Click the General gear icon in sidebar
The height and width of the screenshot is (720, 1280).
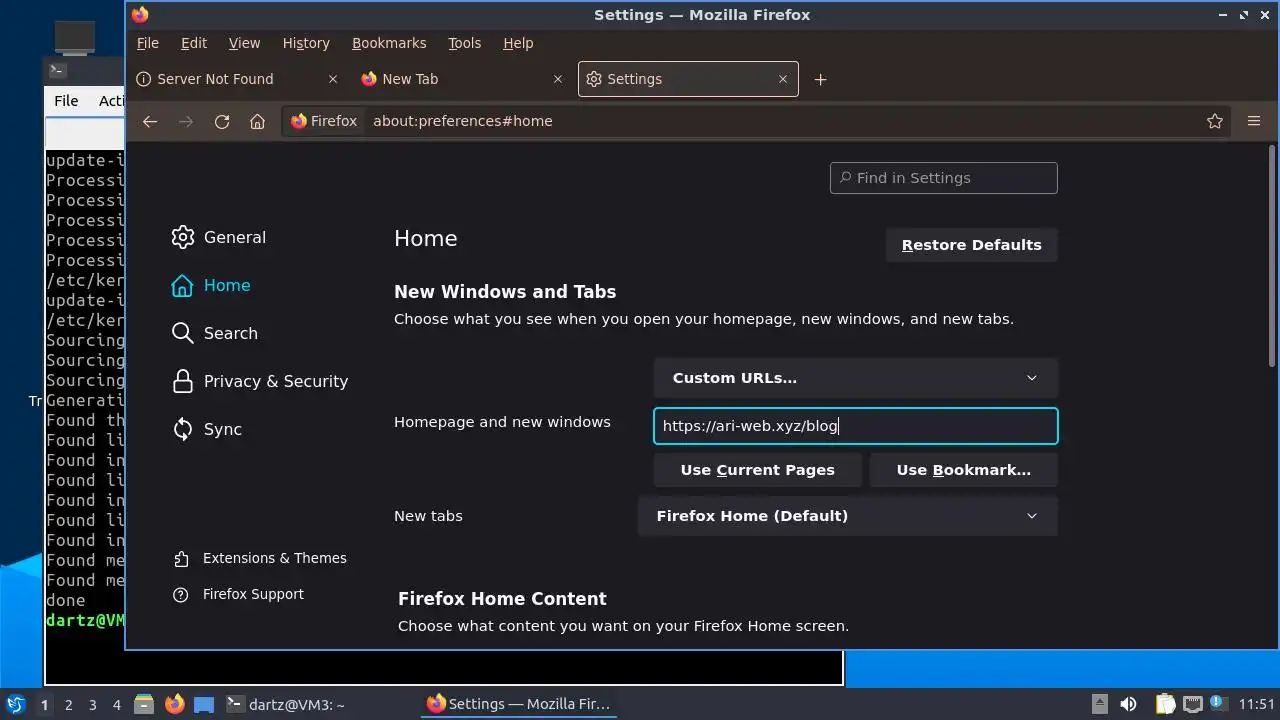[x=182, y=237]
